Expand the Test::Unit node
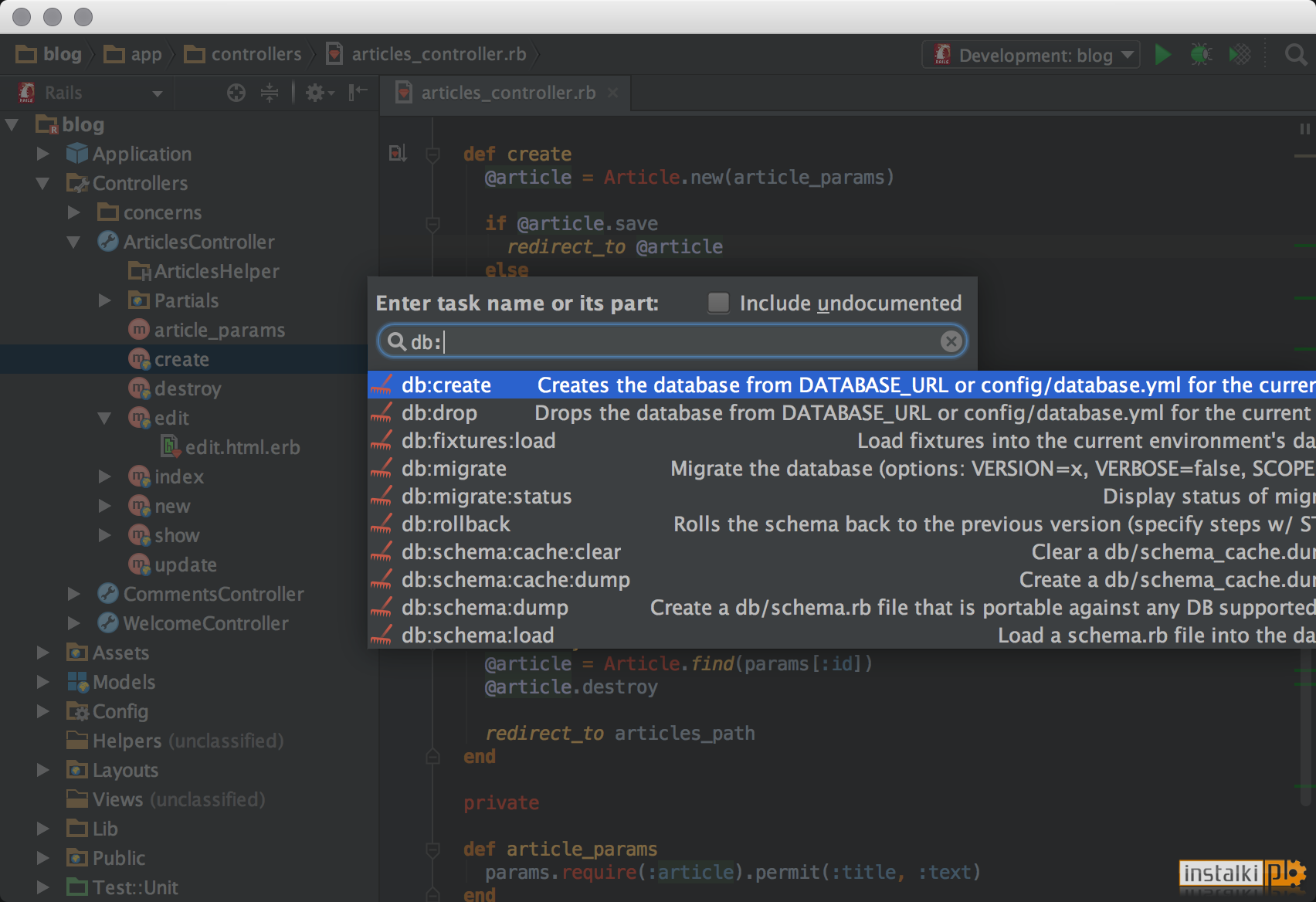This screenshot has width=1316, height=902. pyautogui.click(x=43, y=887)
